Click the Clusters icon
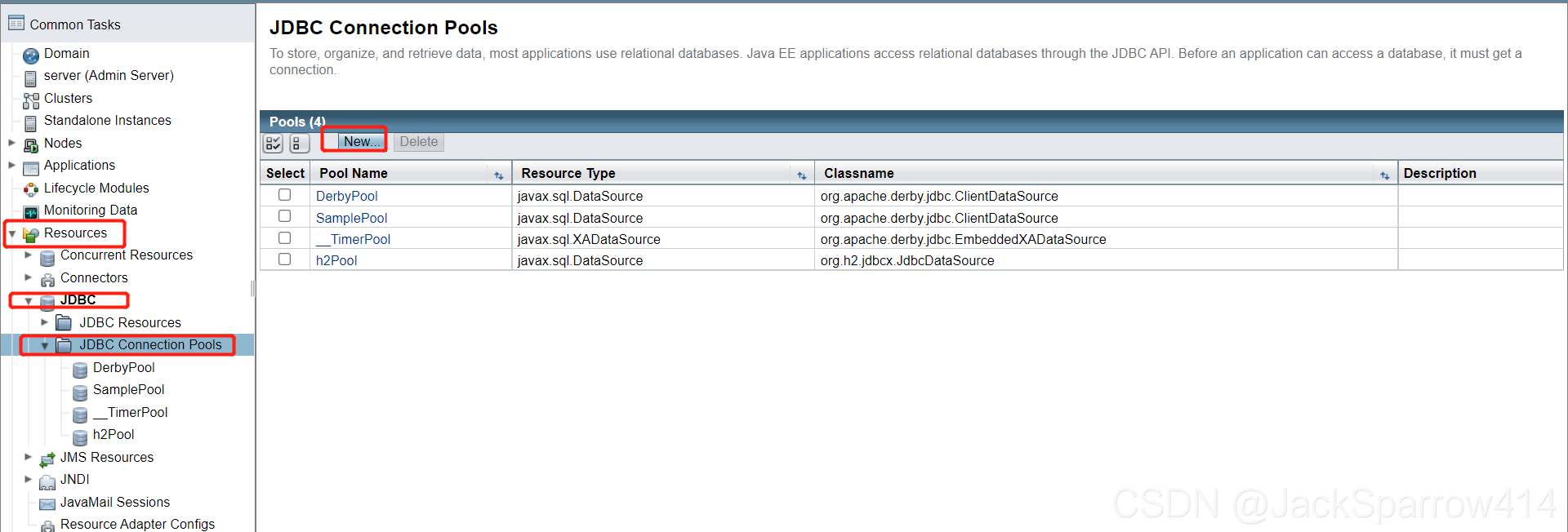The height and width of the screenshot is (532, 1568). 31,100
